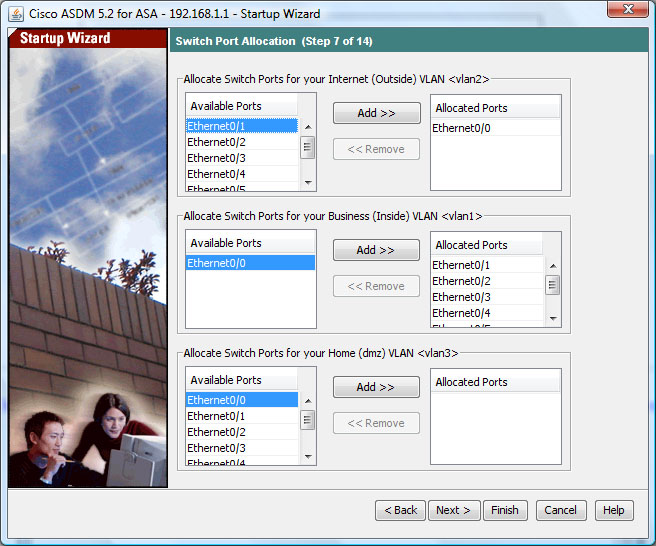Select Ethernet0/4 in Inside allocated ports
This screenshot has width=656, height=546.
(x=487, y=313)
